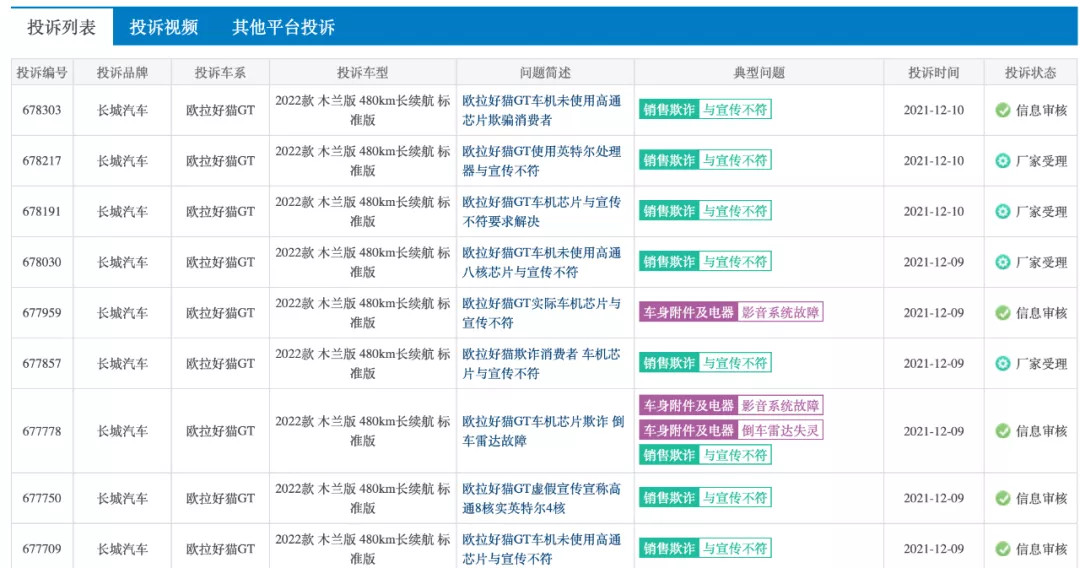Select complaint number 677709

42,549
